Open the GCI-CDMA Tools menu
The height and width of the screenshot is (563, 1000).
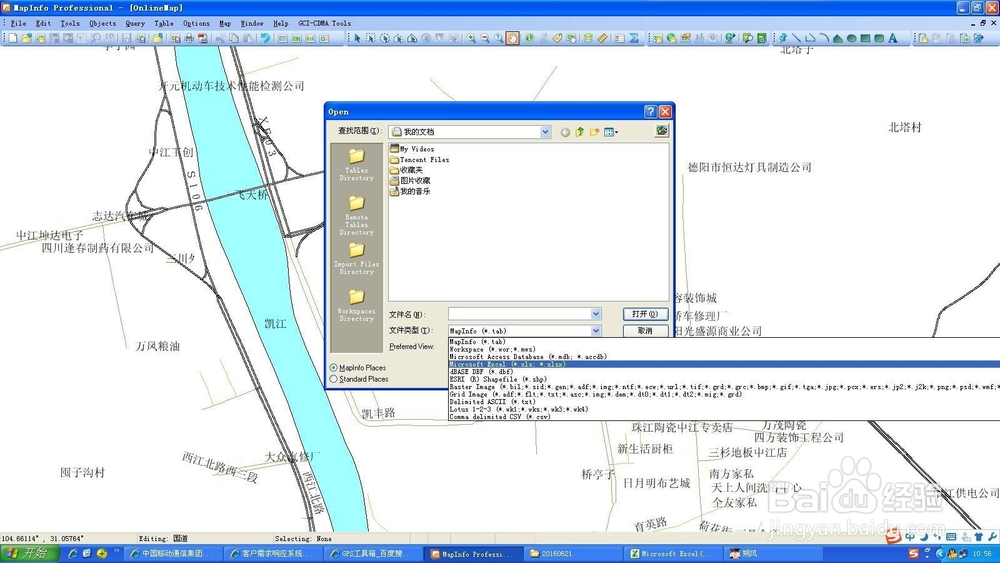(325, 24)
